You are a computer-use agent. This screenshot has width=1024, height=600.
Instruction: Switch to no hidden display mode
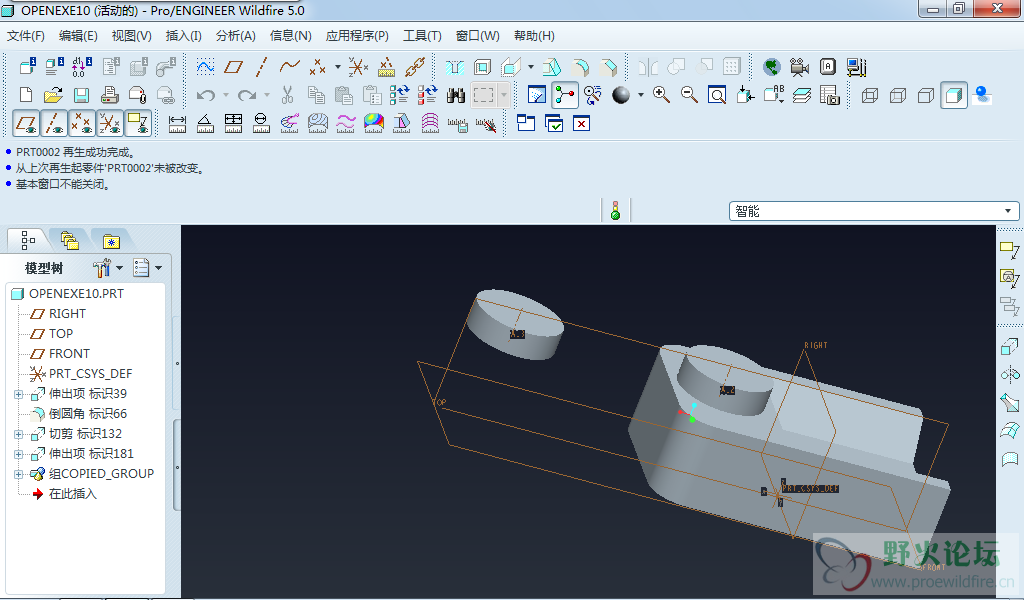pos(926,95)
